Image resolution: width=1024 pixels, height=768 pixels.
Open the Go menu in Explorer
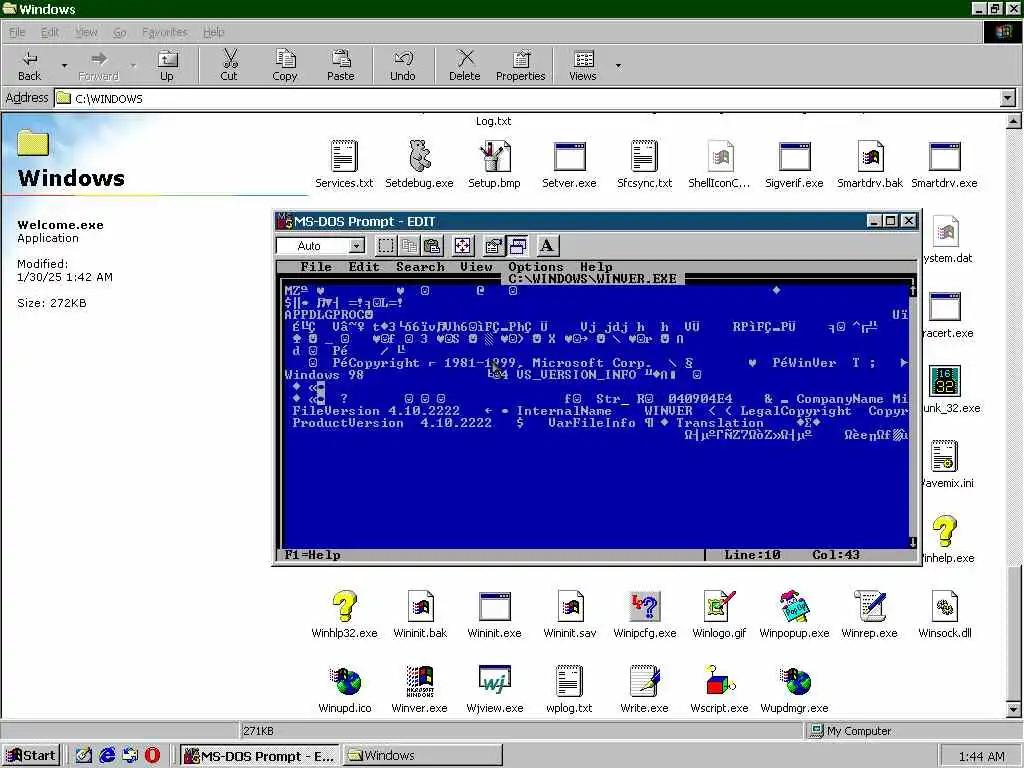(x=120, y=32)
